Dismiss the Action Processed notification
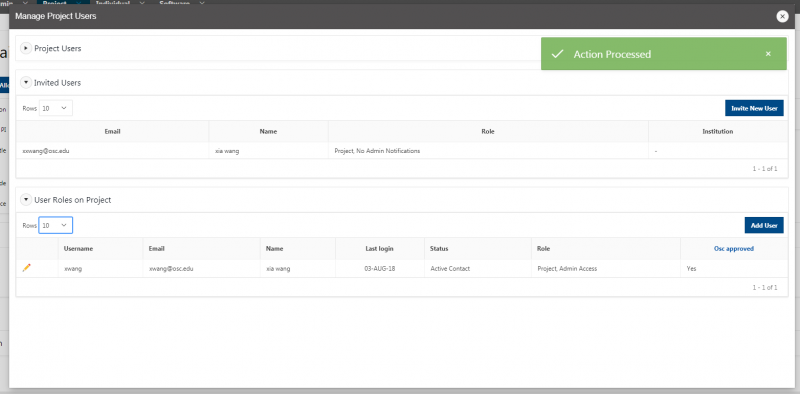 click(x=768, y=54)
